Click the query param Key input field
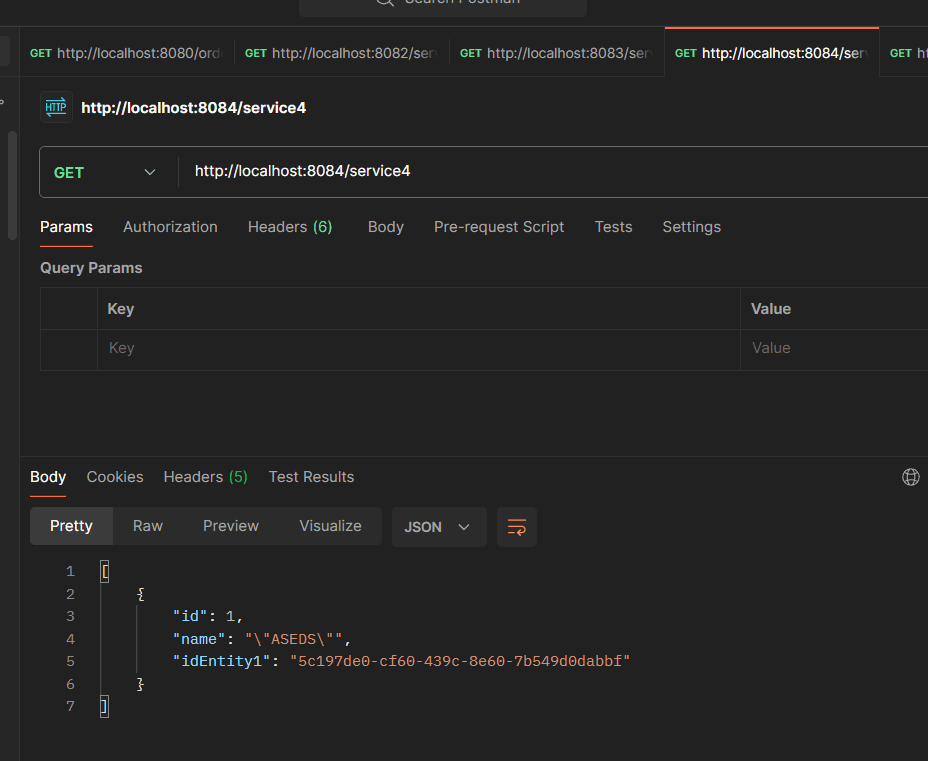The height and width of the screenshot is (761, 928). click(x=420, y=348)
